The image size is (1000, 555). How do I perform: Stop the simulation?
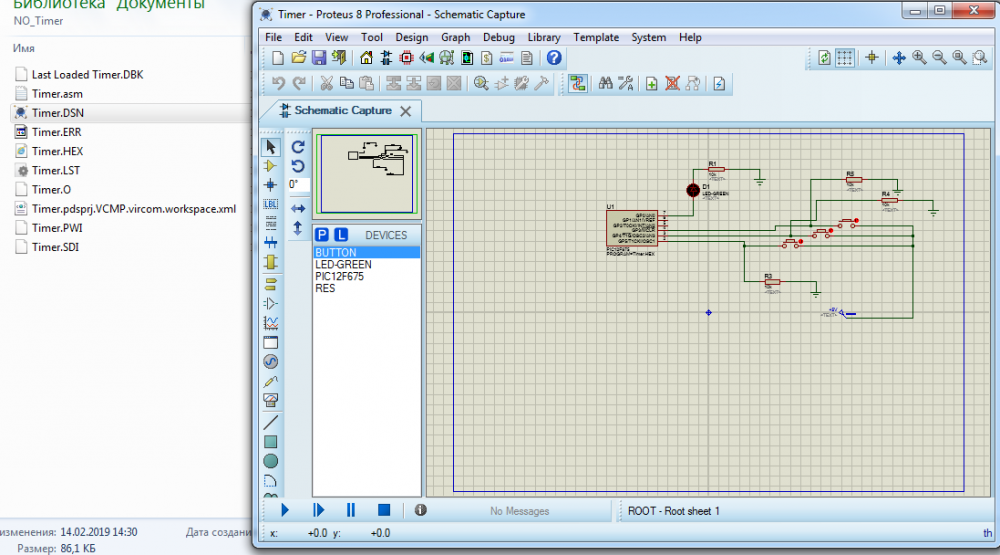(x=384, y=510)
